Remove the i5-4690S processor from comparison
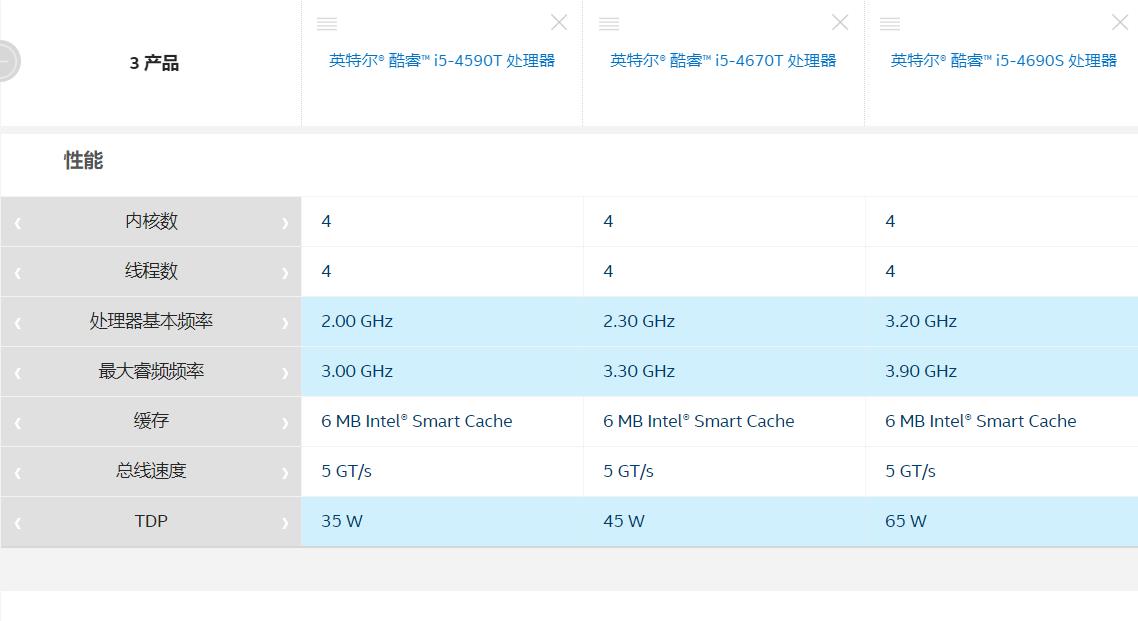This screenshot has height=621, width=1138. pyautogui.click(x=1122, y=22)
